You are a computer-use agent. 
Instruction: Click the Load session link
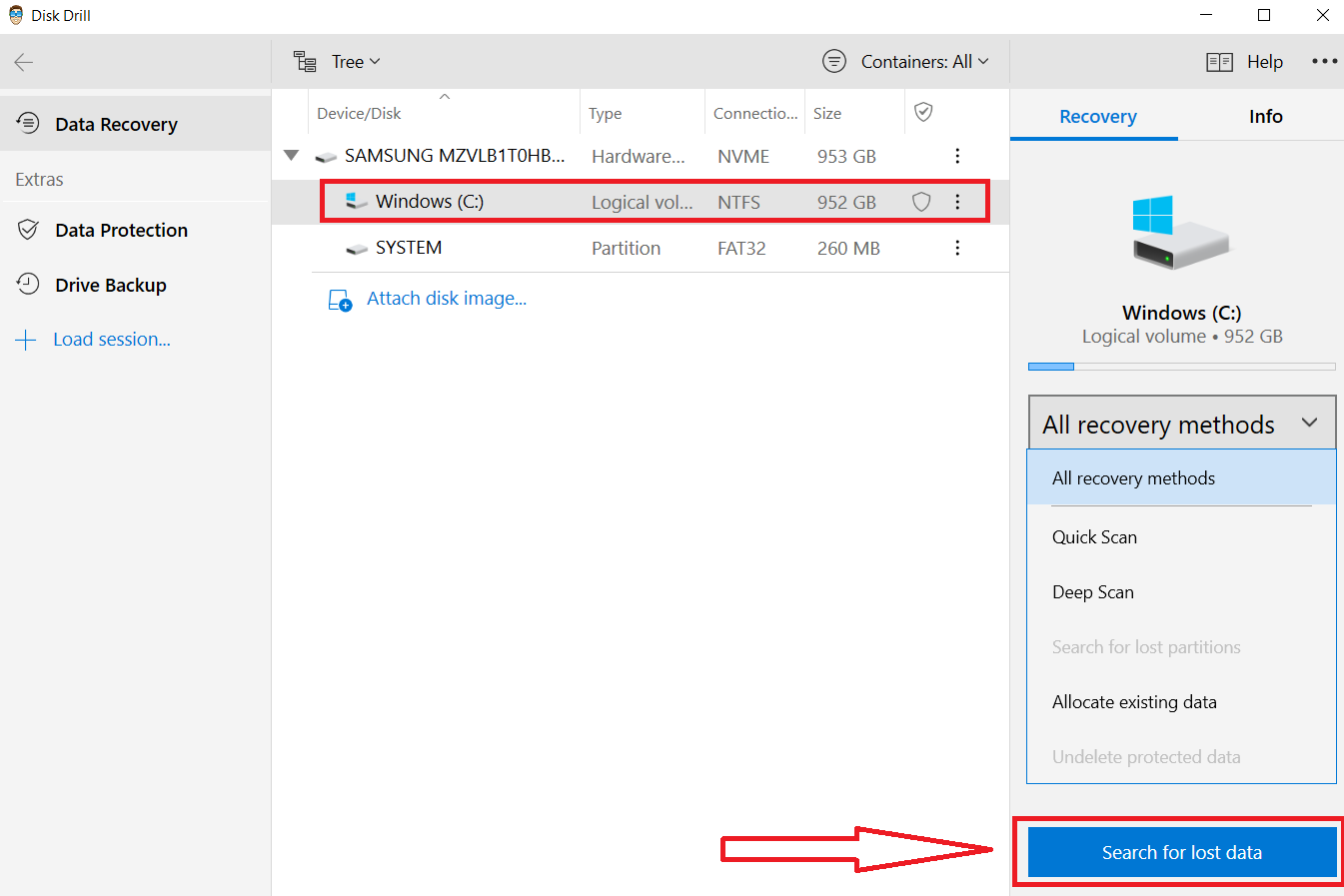pos(112,340)
